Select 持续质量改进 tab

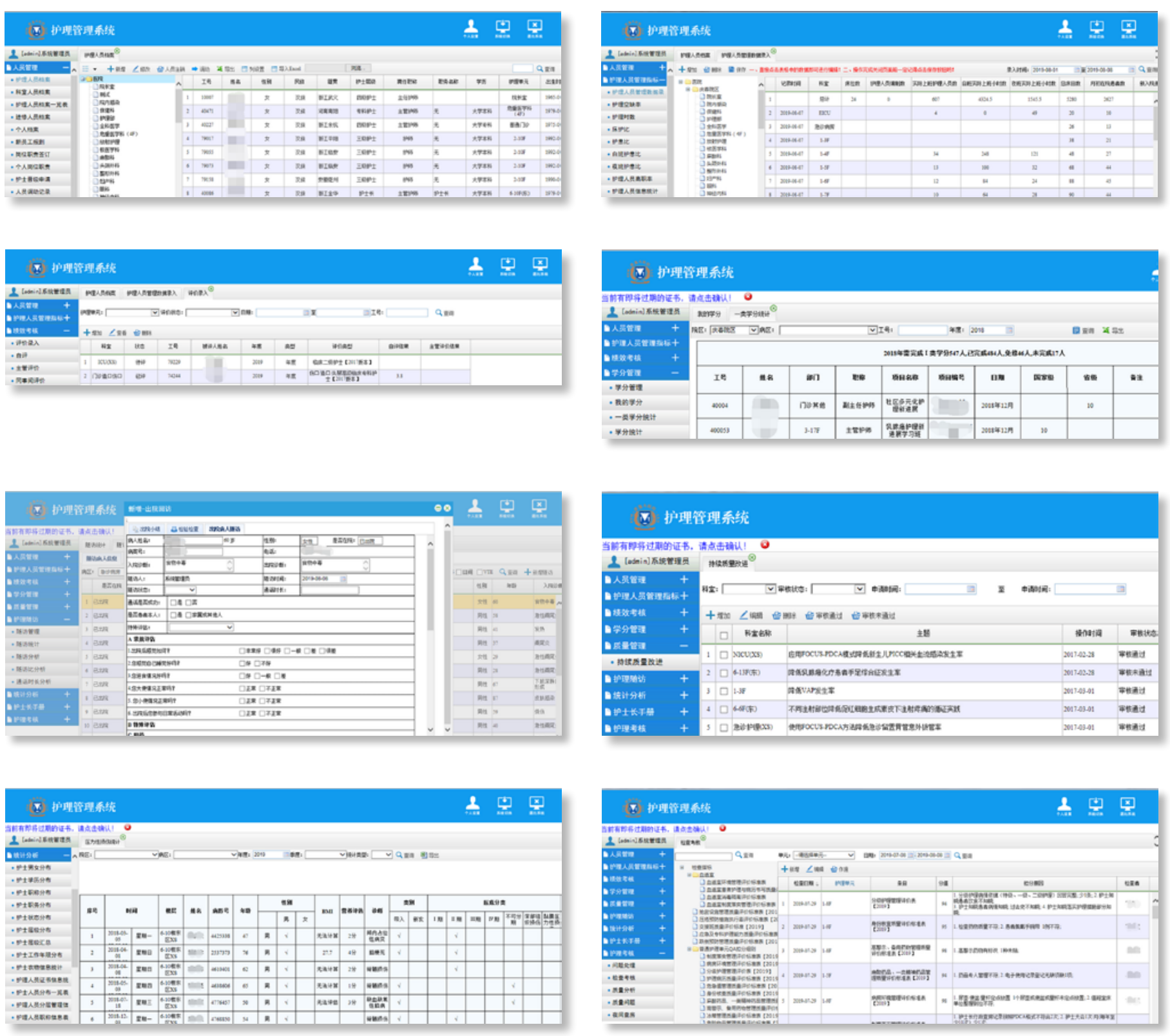(x=728, y=564)
